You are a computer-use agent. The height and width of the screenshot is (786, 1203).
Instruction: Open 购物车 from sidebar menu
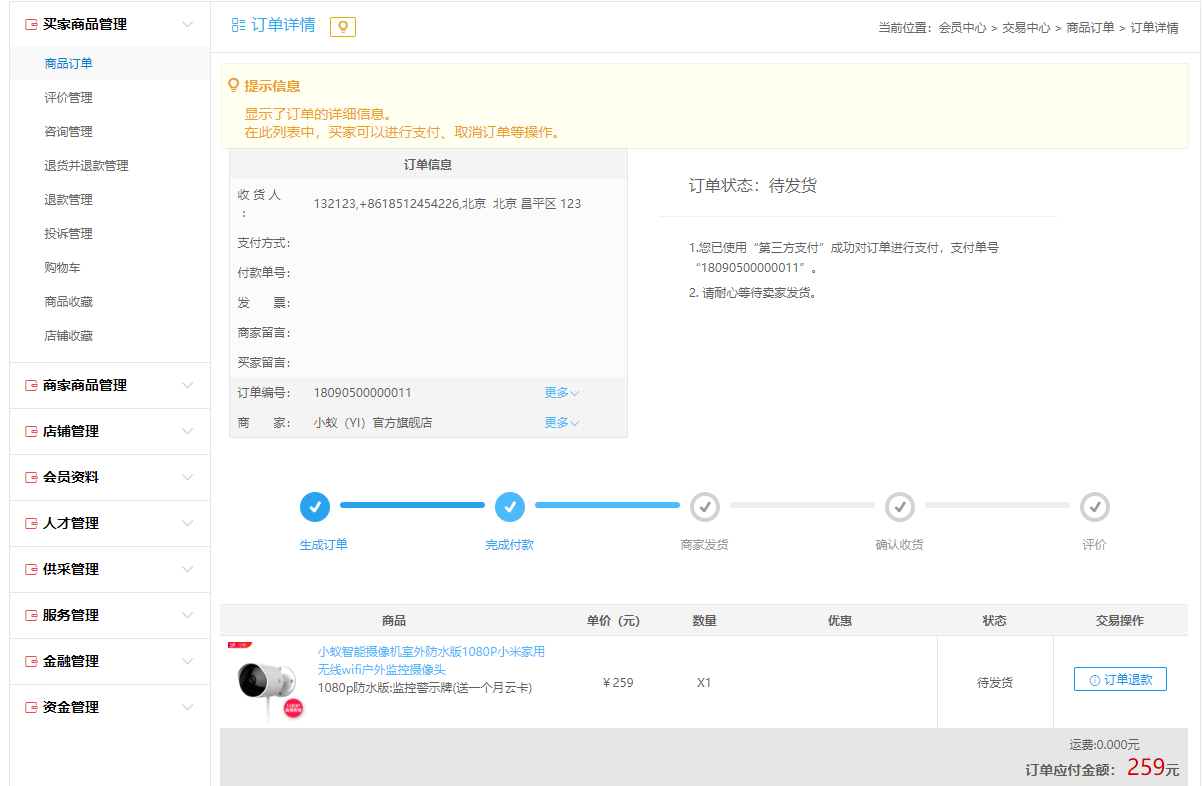pyautogui.click(x=62, y=268)
